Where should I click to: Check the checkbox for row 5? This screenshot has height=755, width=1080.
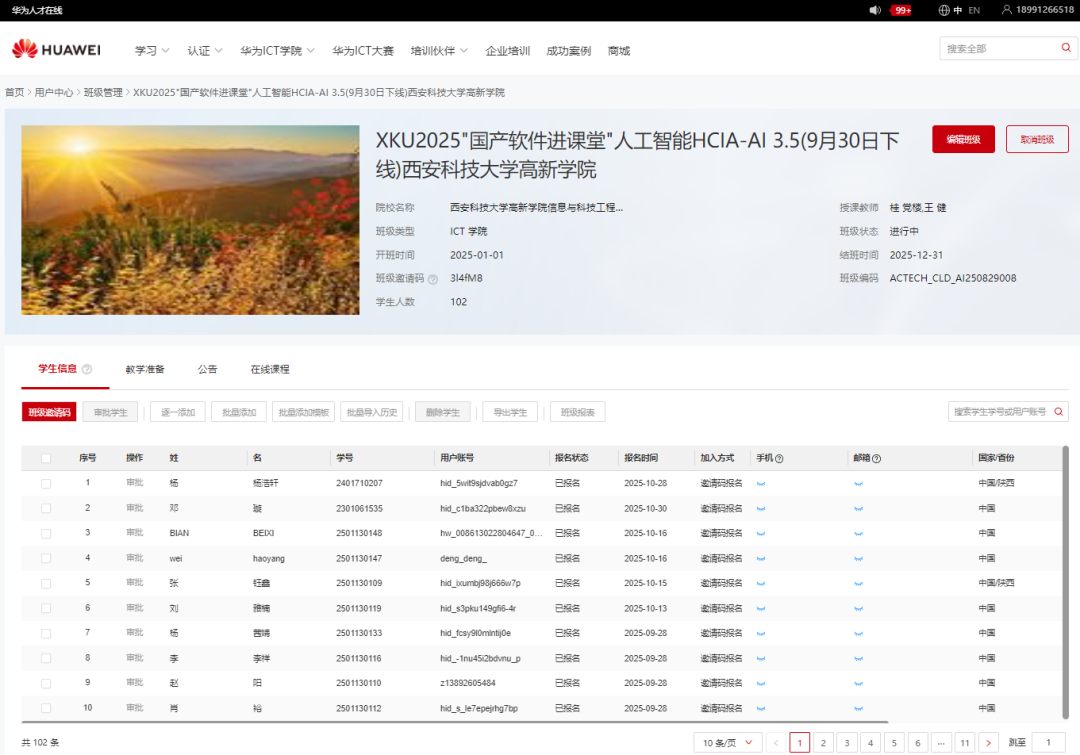(46, 583)
